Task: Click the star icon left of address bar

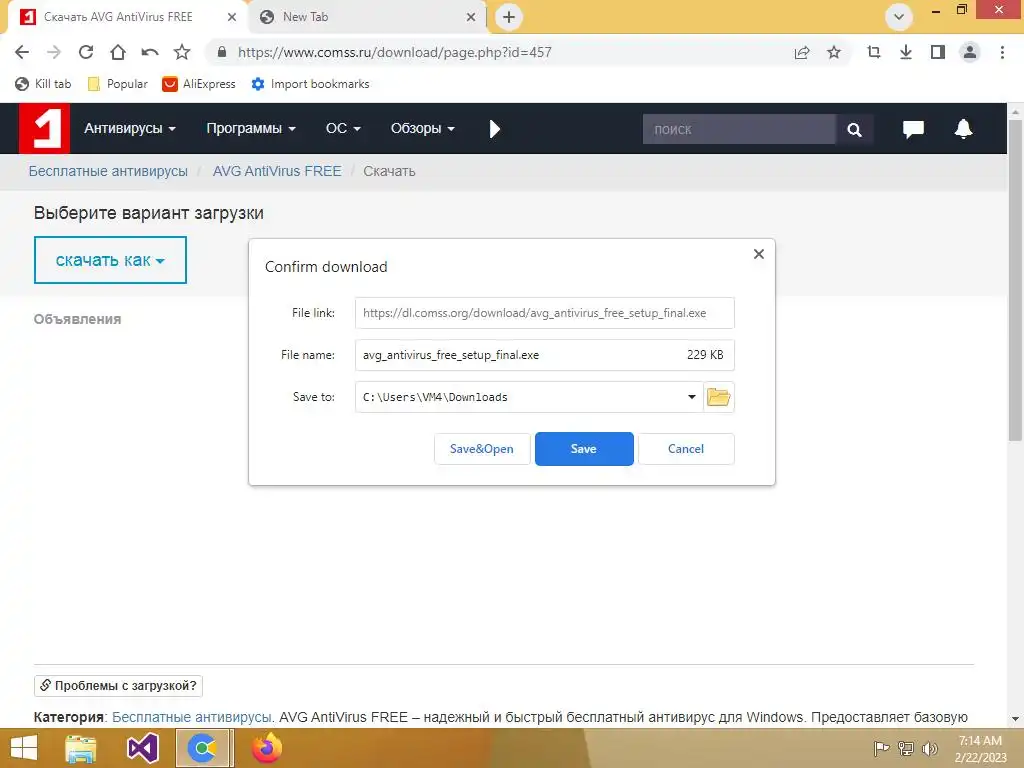Action: pos(182,52)
